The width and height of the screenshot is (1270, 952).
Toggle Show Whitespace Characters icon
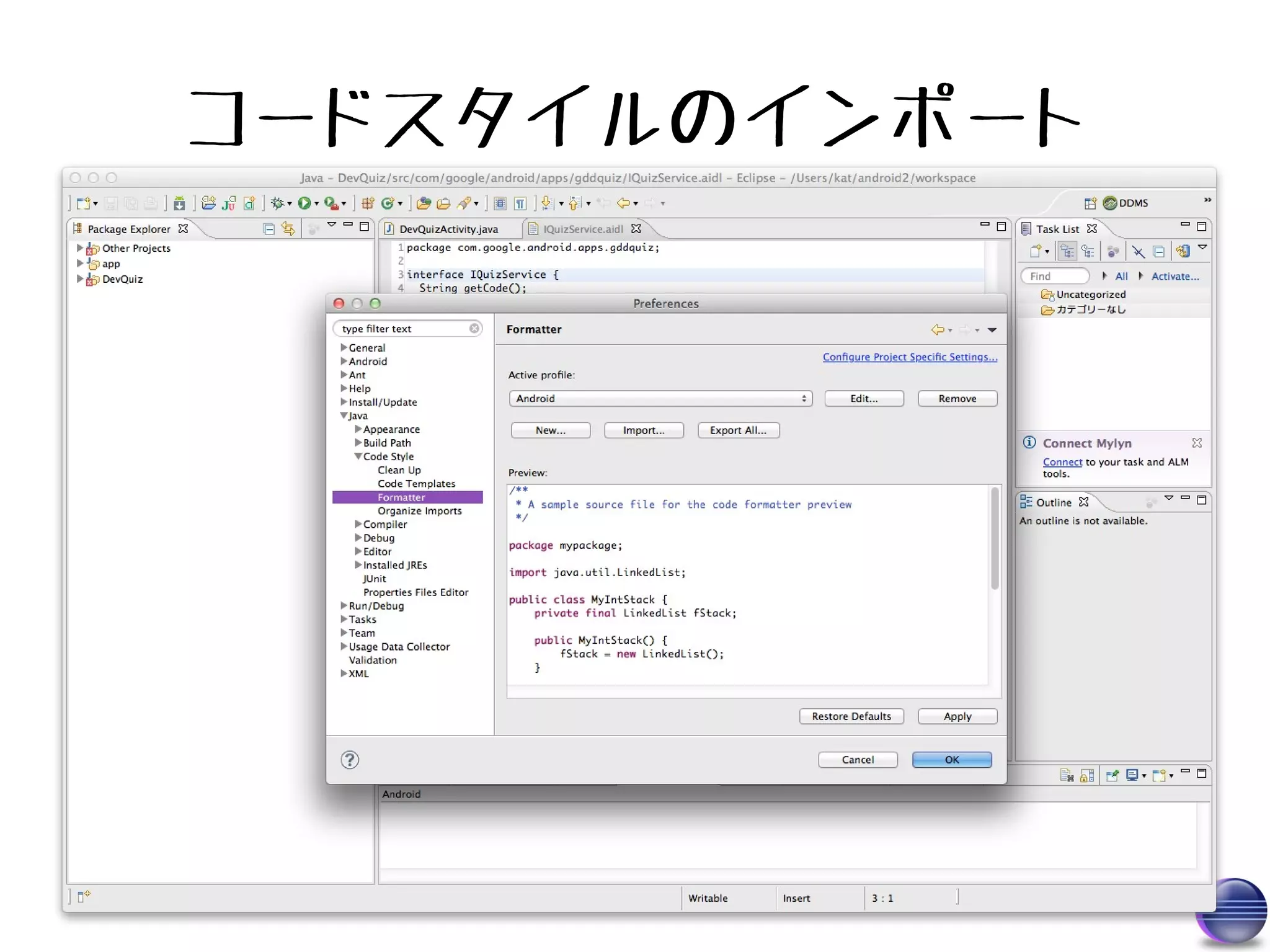tap(520, 203)
